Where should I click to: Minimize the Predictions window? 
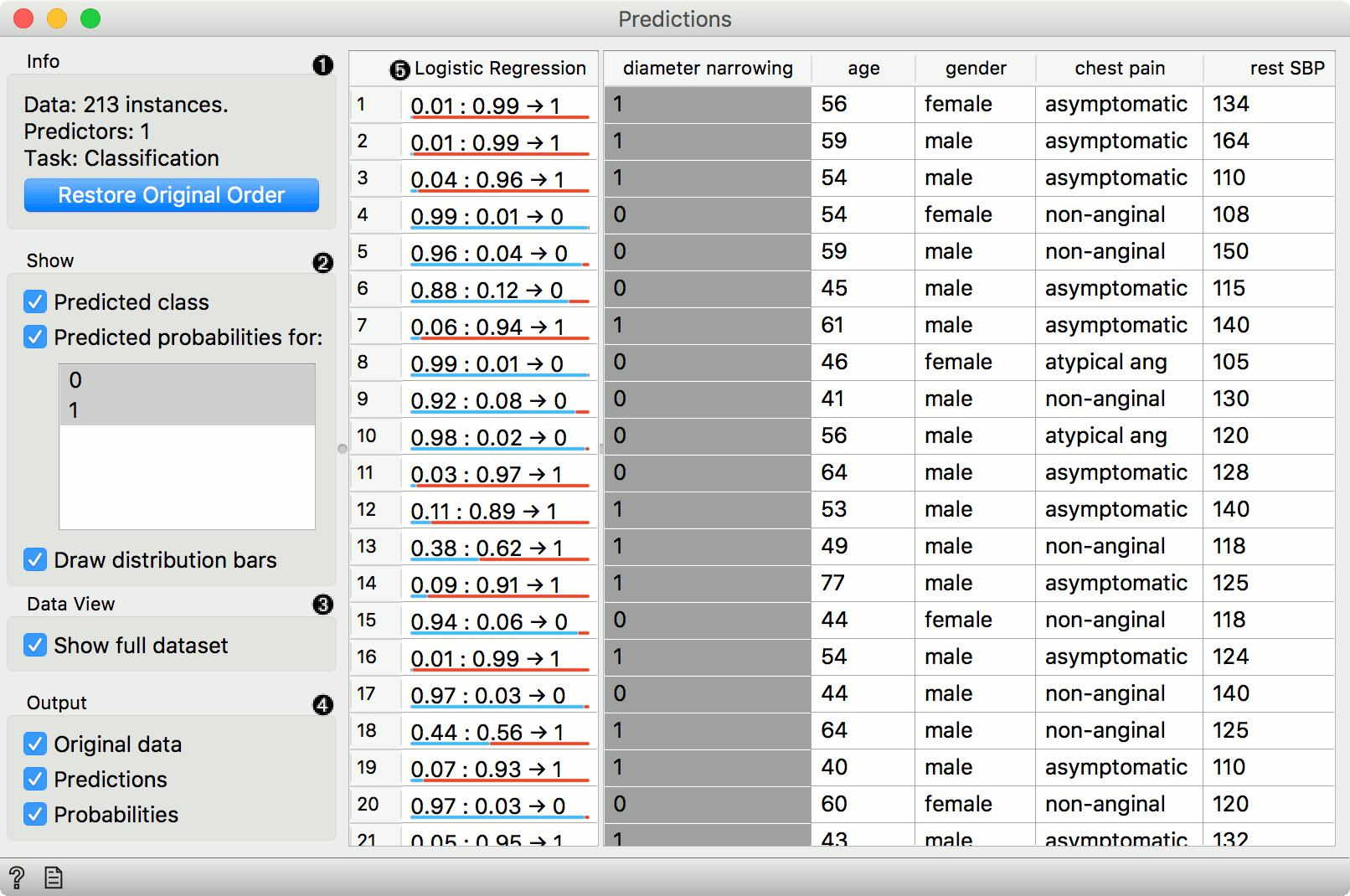(x=57, y=18)
